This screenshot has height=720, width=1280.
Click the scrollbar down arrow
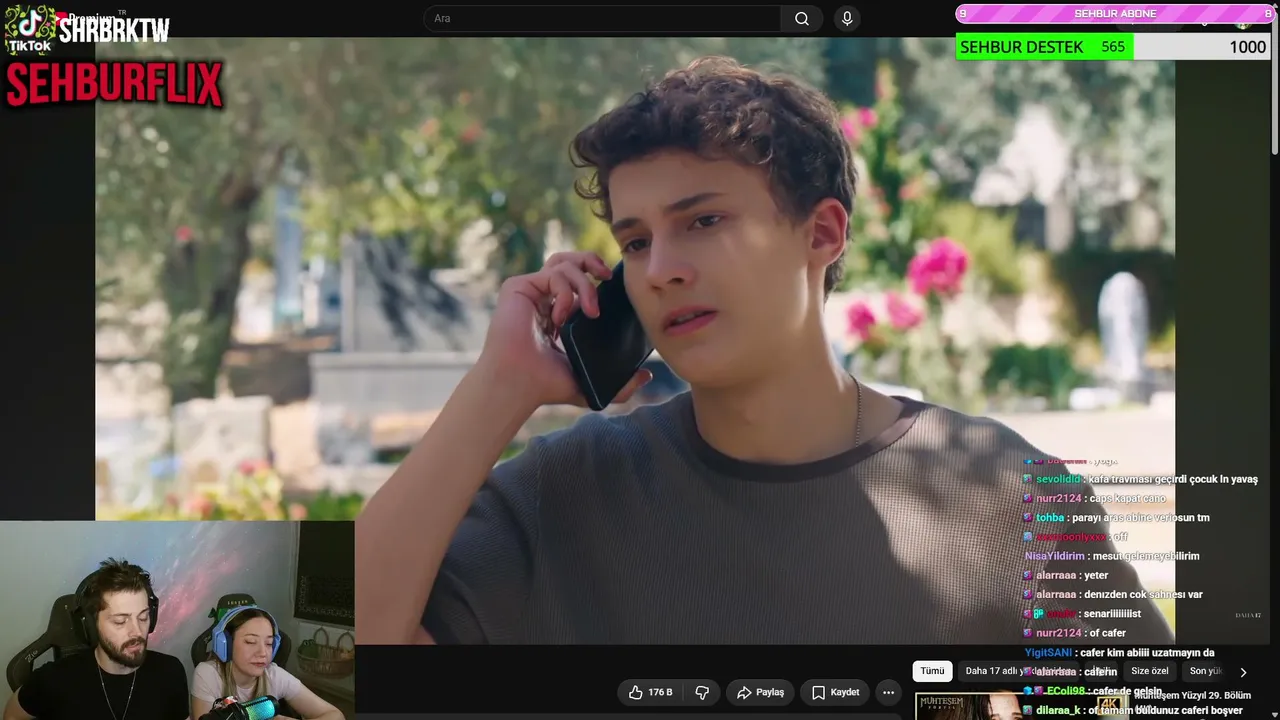pyautogui.click(x=1274, y=713)
